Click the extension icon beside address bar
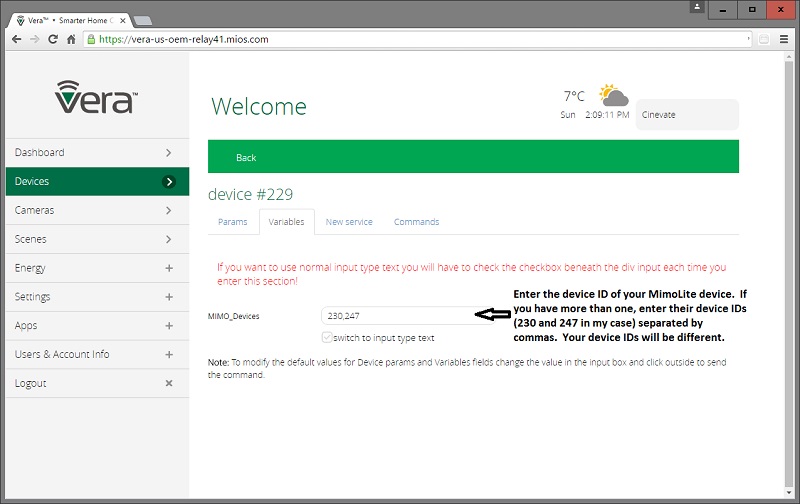Image resolution: width=800 pixels, height=504 pixels. (764, 39)
